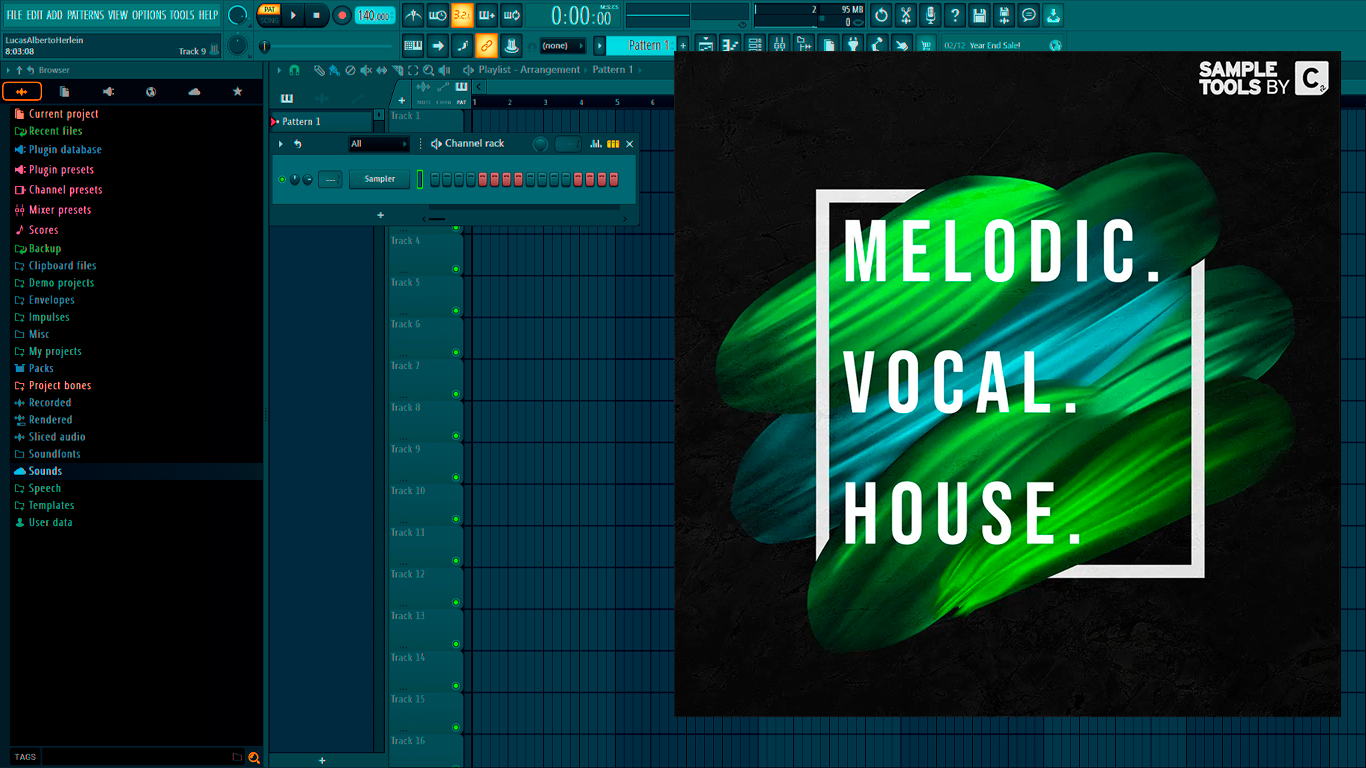1366x768 pixels.
Task: Click the Play button in transport
Action: point(293,15)
